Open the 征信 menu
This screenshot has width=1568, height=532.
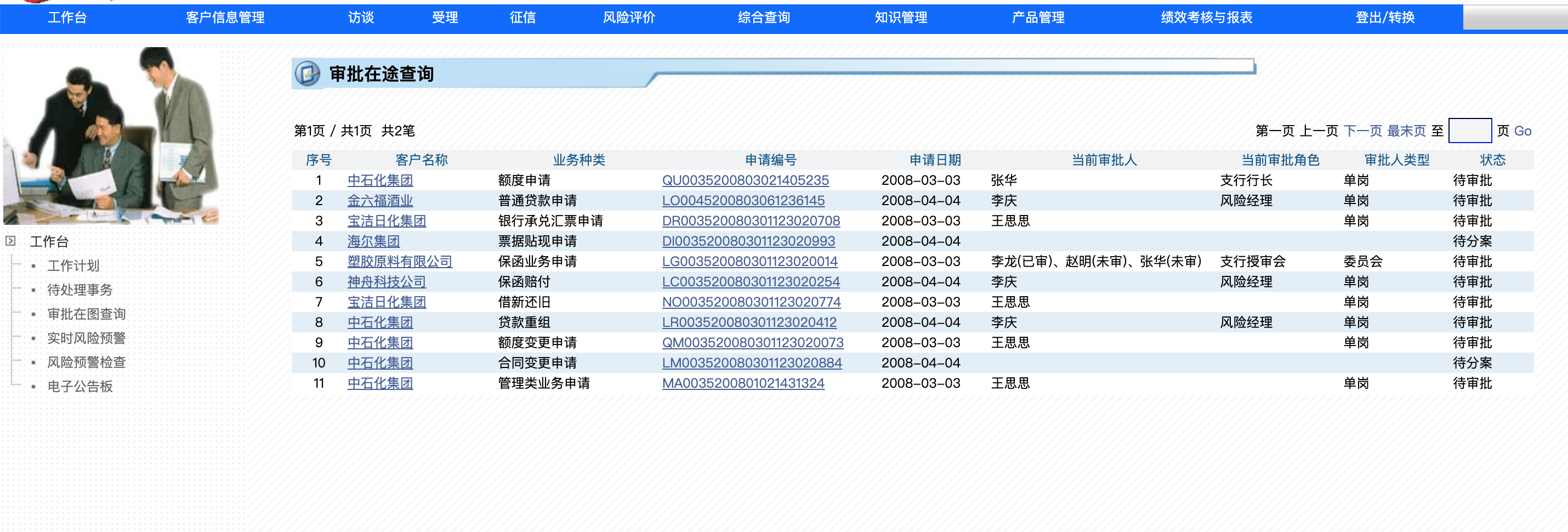pos(523,18)
